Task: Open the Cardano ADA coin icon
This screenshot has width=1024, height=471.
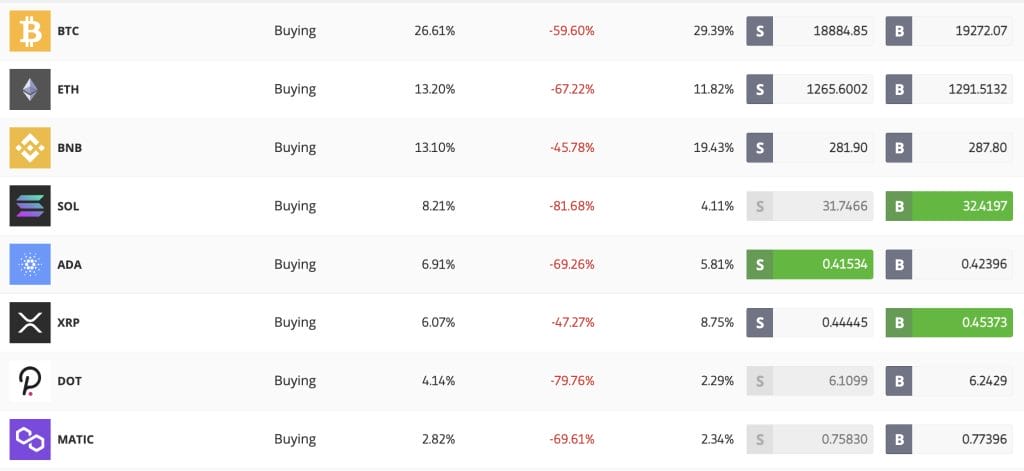Action: 30,265
